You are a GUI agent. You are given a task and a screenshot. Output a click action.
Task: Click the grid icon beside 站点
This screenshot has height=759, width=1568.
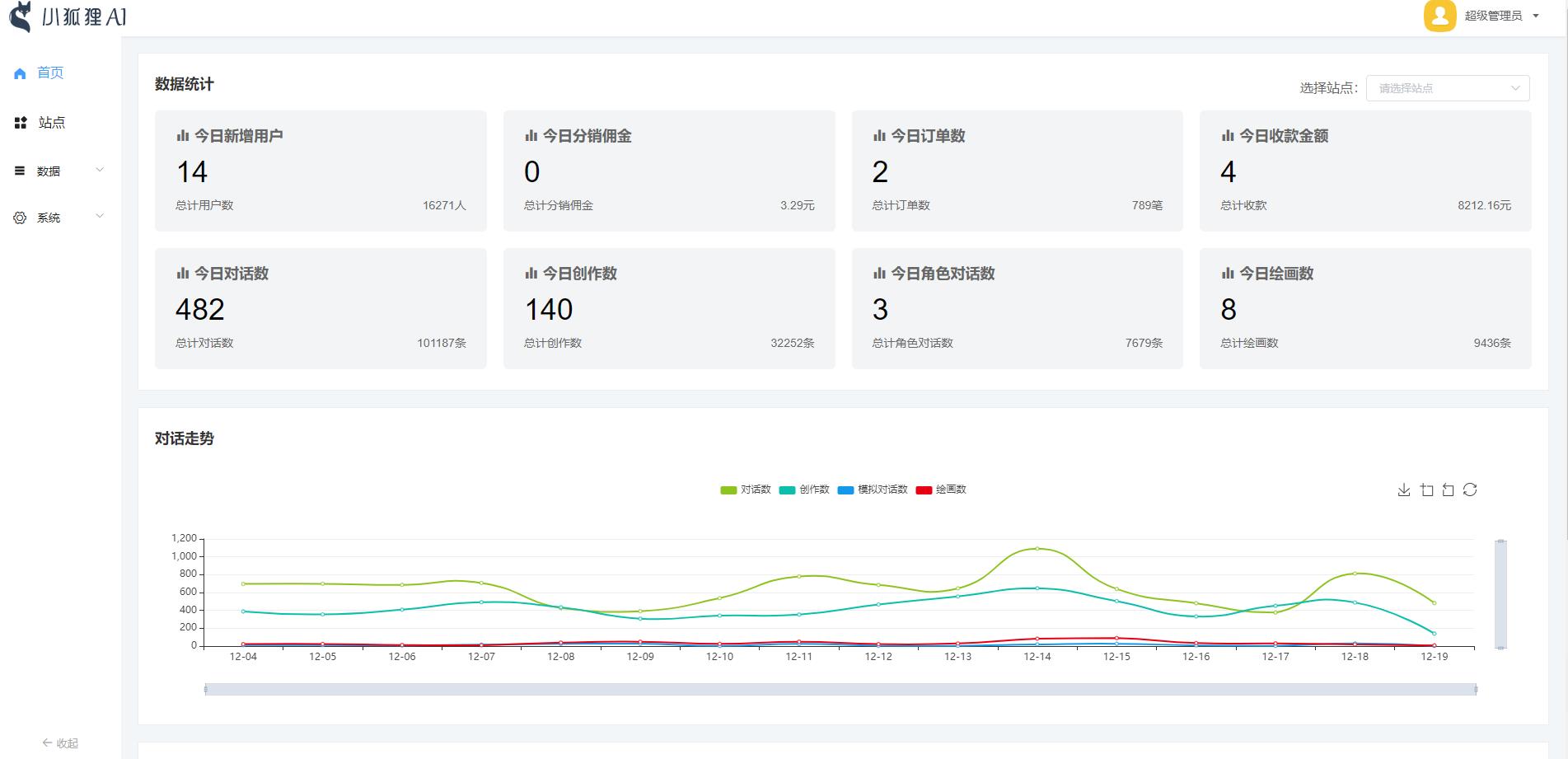coord(21,123)
